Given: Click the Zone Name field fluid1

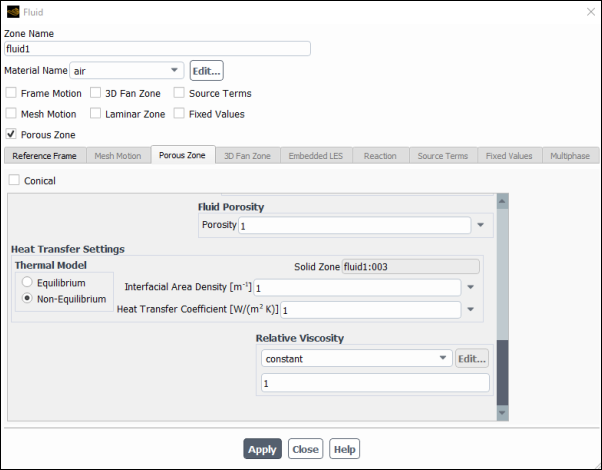Looking at the screenshot, I should pyautogui.click(x=157, y=49).
